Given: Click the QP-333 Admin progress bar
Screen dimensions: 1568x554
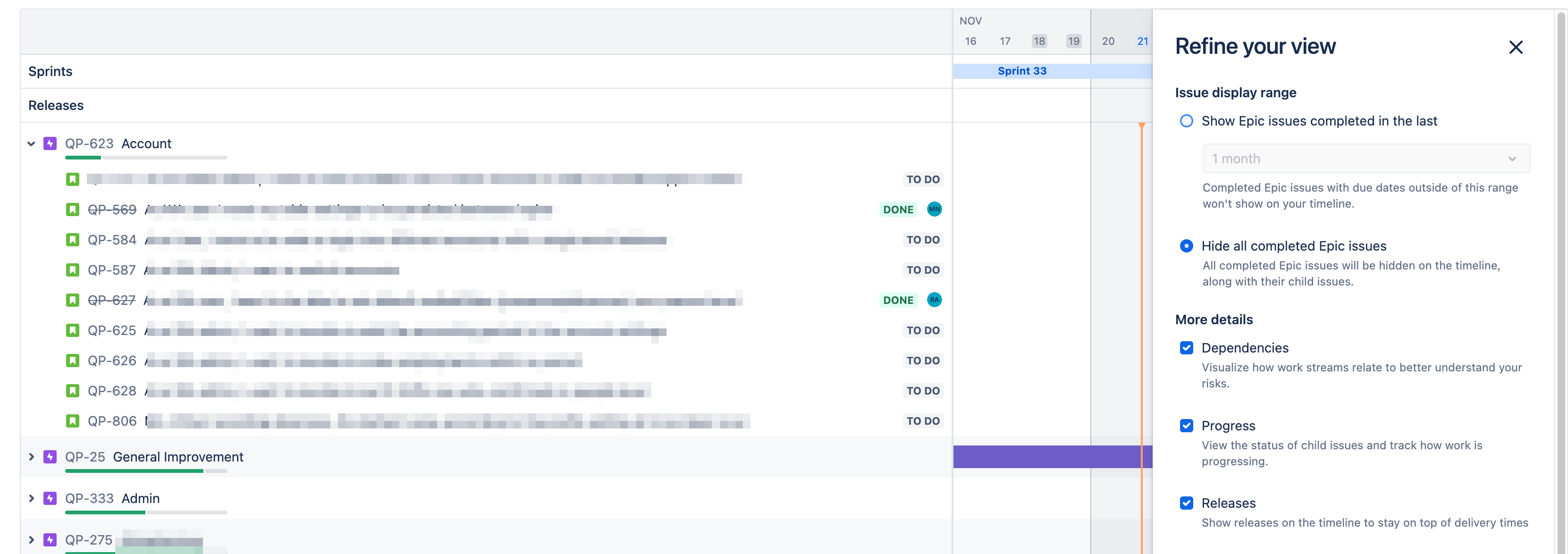Looking at the screenshot, I should point(146,512).
